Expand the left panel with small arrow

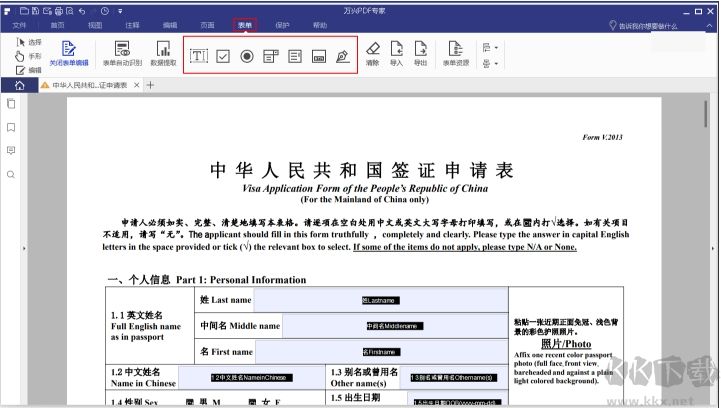pyautogui.click(x=23, y=248)
